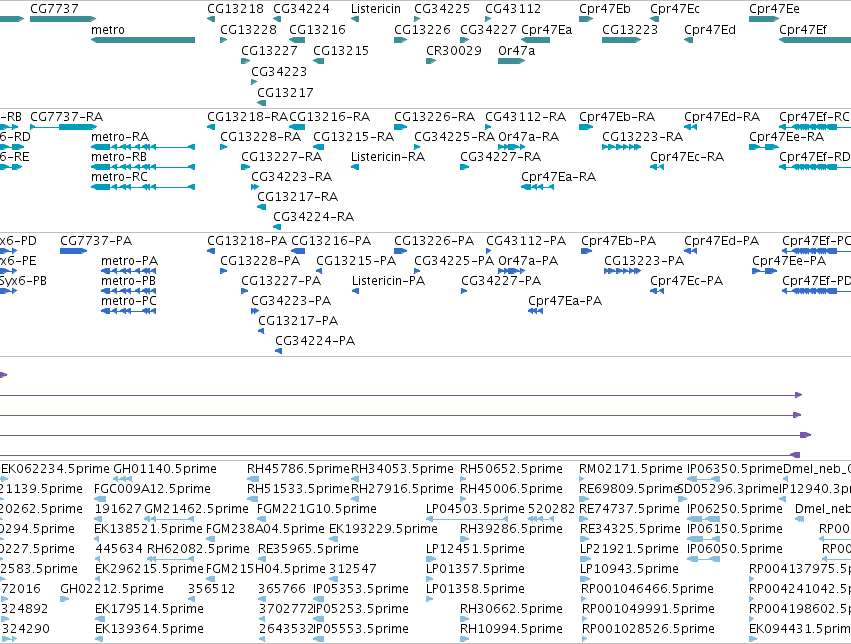Viewport: 851px width, 644px height.
Task: Click the Cpr47Ea-PA protein label
Action: (x=565, y=301)
